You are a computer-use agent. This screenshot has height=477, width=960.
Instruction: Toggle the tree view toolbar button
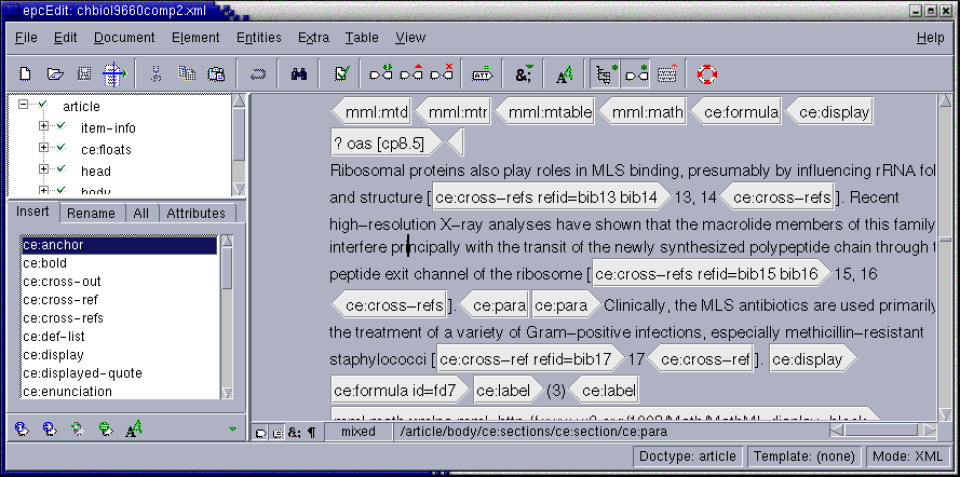click(605, 74)
